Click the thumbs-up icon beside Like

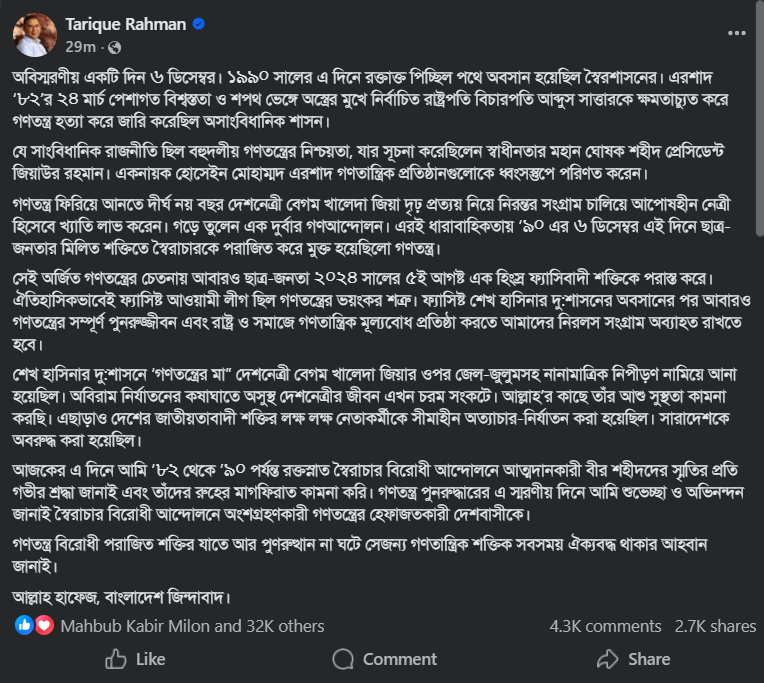pyautogui.click(x=115, y=659)
